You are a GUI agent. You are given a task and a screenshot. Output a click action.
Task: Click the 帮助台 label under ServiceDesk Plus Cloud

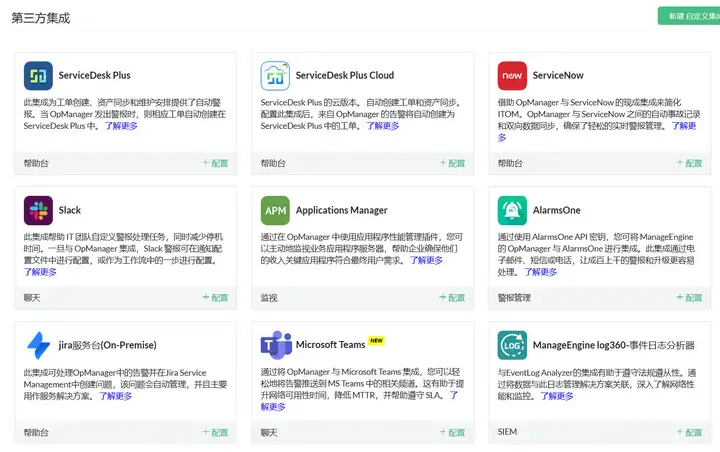click(273, 163)
